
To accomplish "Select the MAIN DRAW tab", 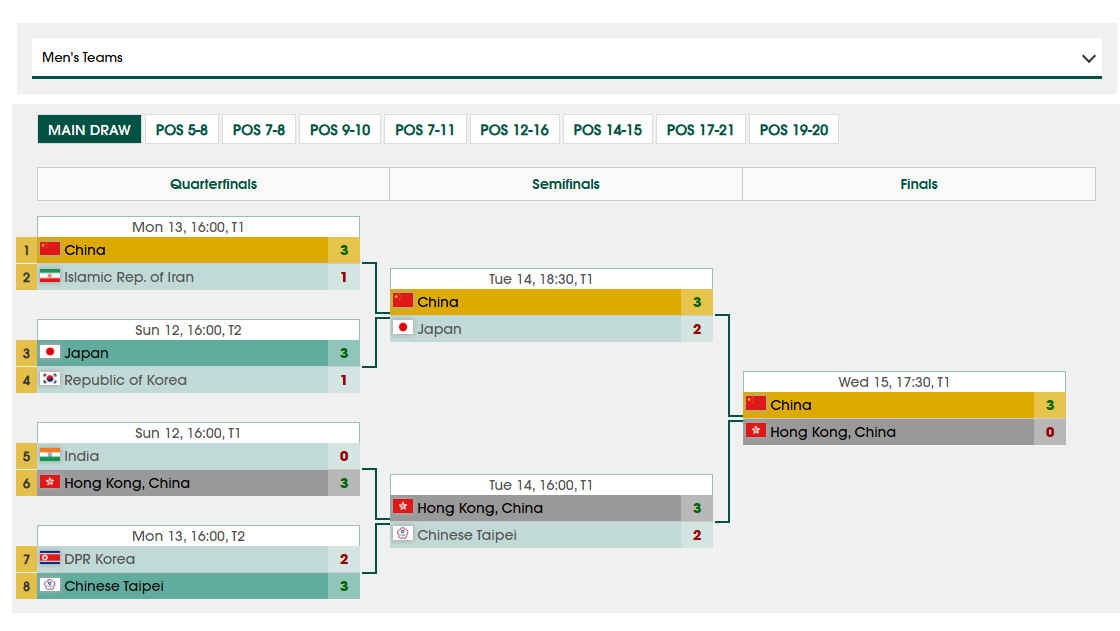I will click(89, 129).
